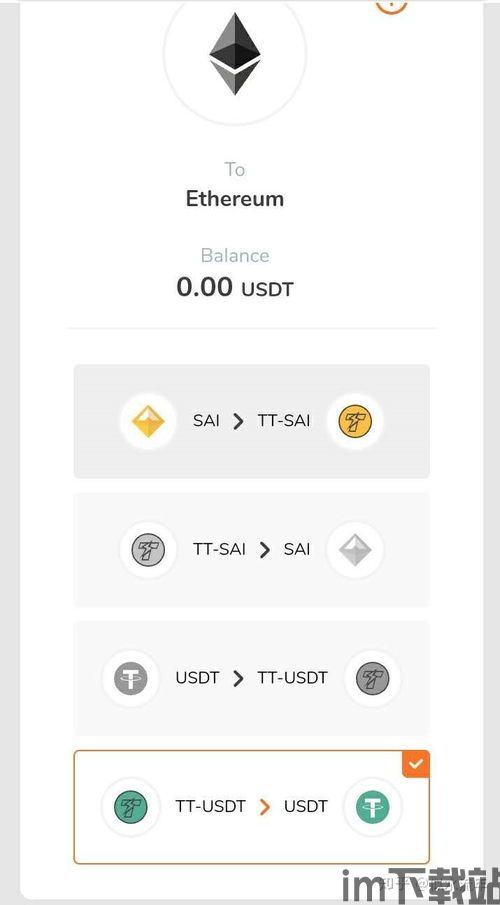Screen dimensions: 500x905
Task: Click the orange arrow in TT-USDT row
Action: point(264,807)
